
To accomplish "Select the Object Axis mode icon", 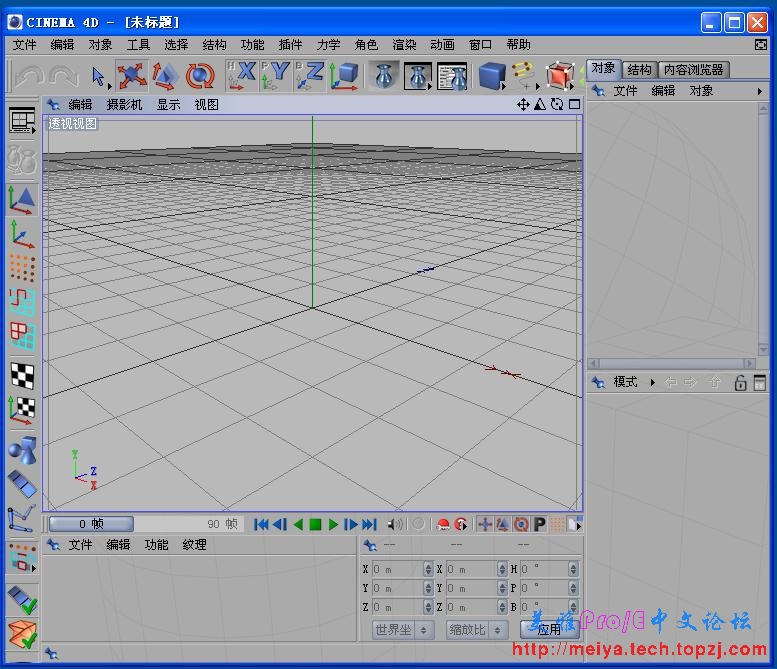I will pyautogui.click(x=22, y=234).
